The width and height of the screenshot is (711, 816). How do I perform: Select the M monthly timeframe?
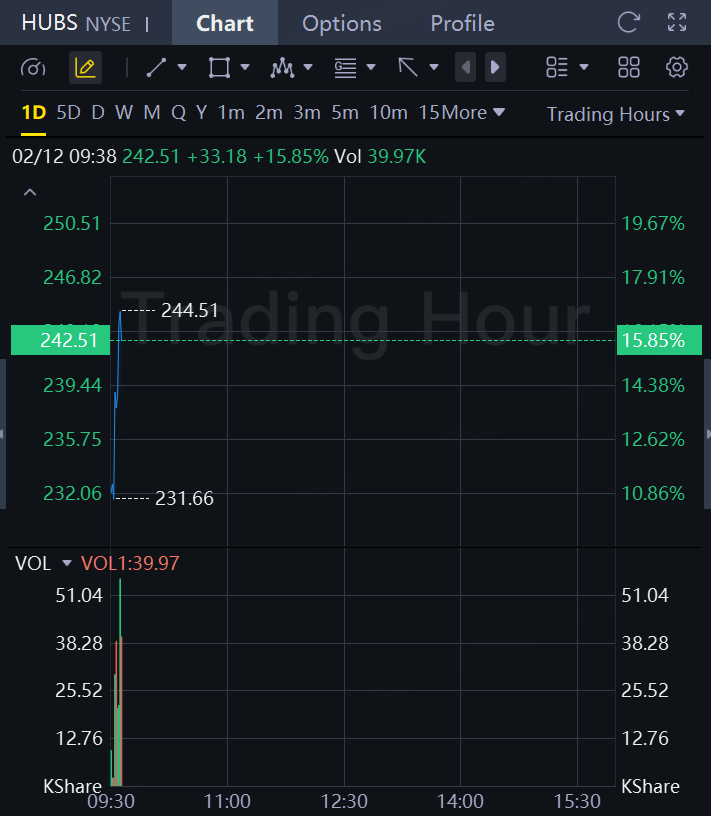click(152, 112)
